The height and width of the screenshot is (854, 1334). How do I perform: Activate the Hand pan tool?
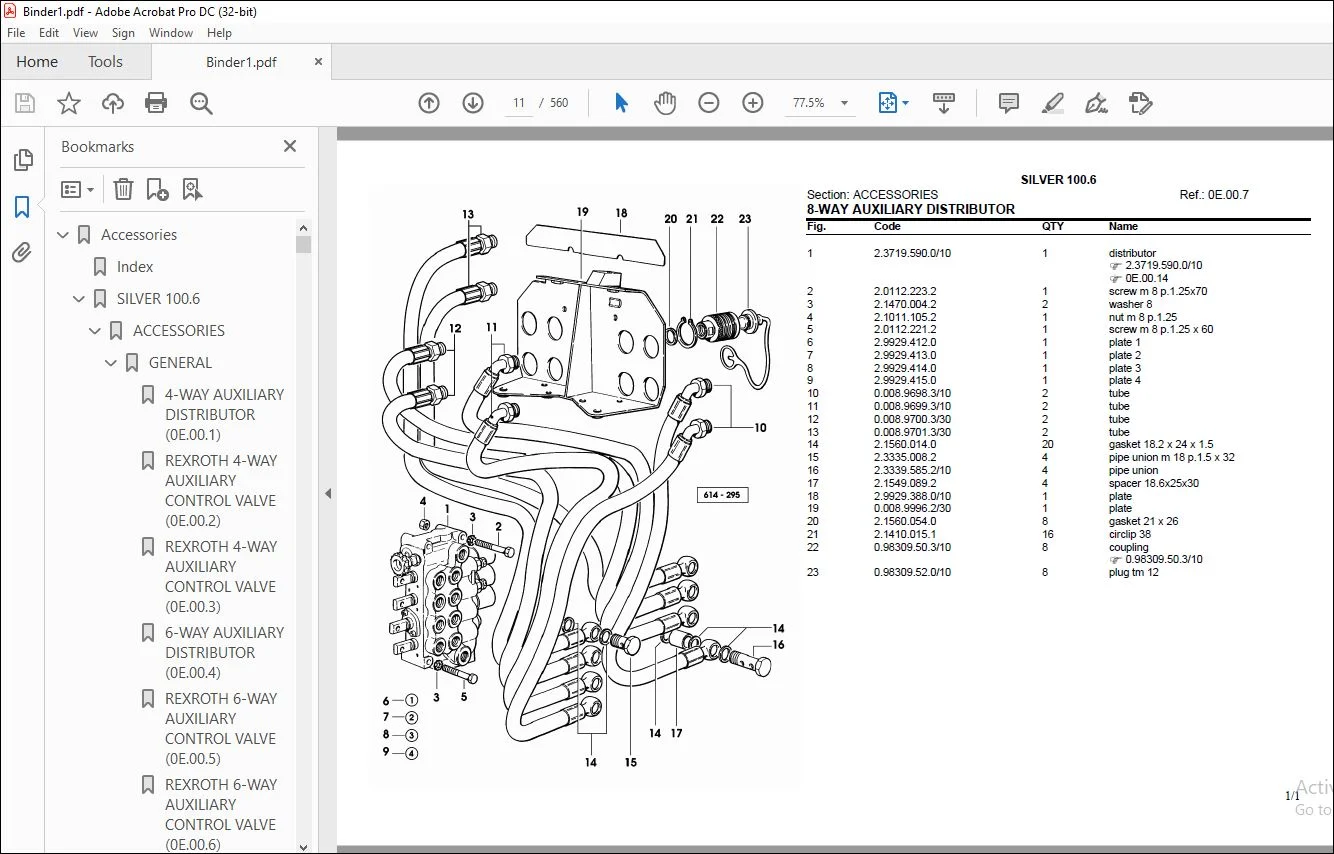pos(665,103)
